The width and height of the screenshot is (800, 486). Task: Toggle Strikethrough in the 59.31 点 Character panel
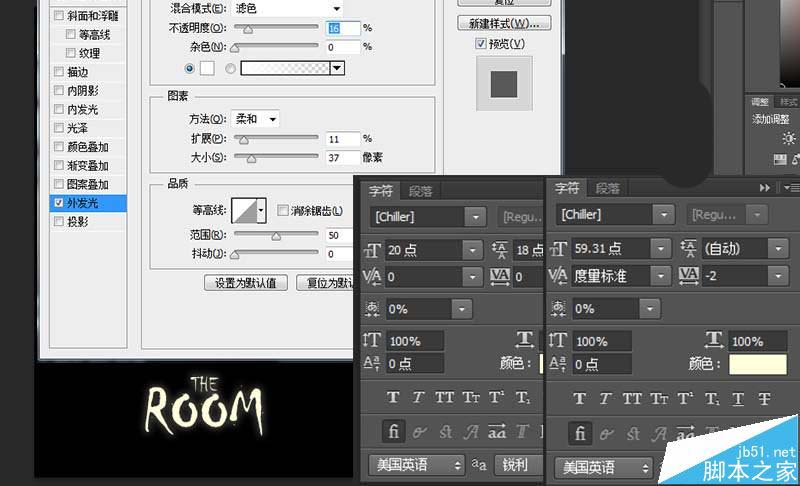tap(764, 398)
